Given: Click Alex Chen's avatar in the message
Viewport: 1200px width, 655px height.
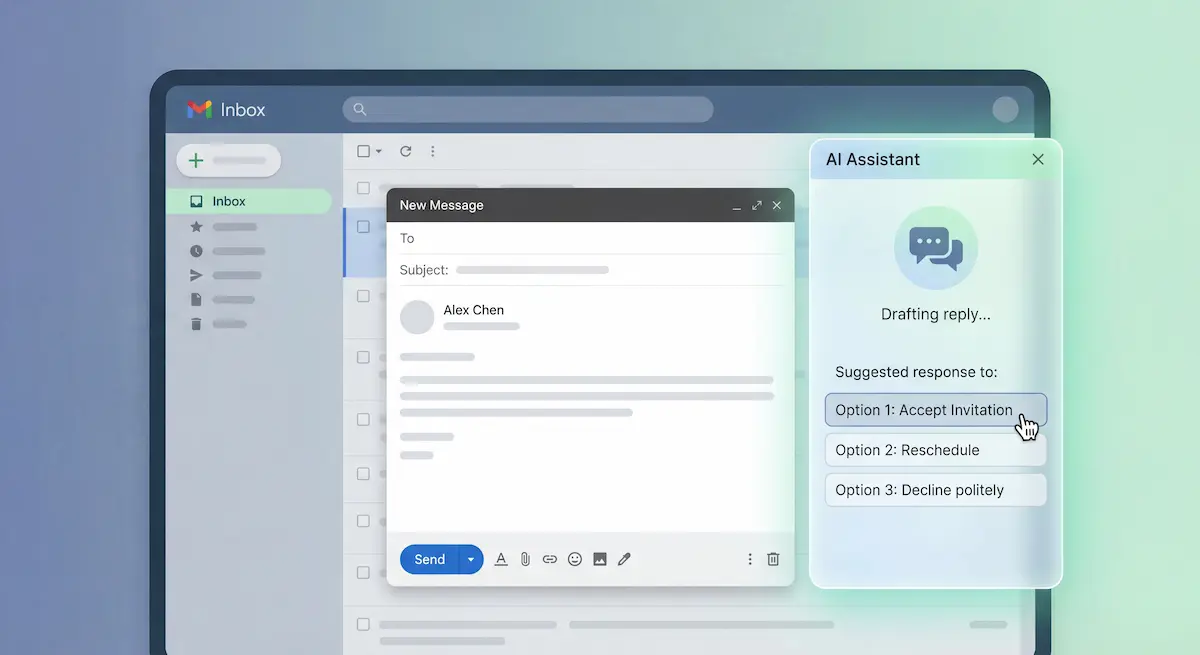Looking at the screenshot, I should [x=417, y=317].
